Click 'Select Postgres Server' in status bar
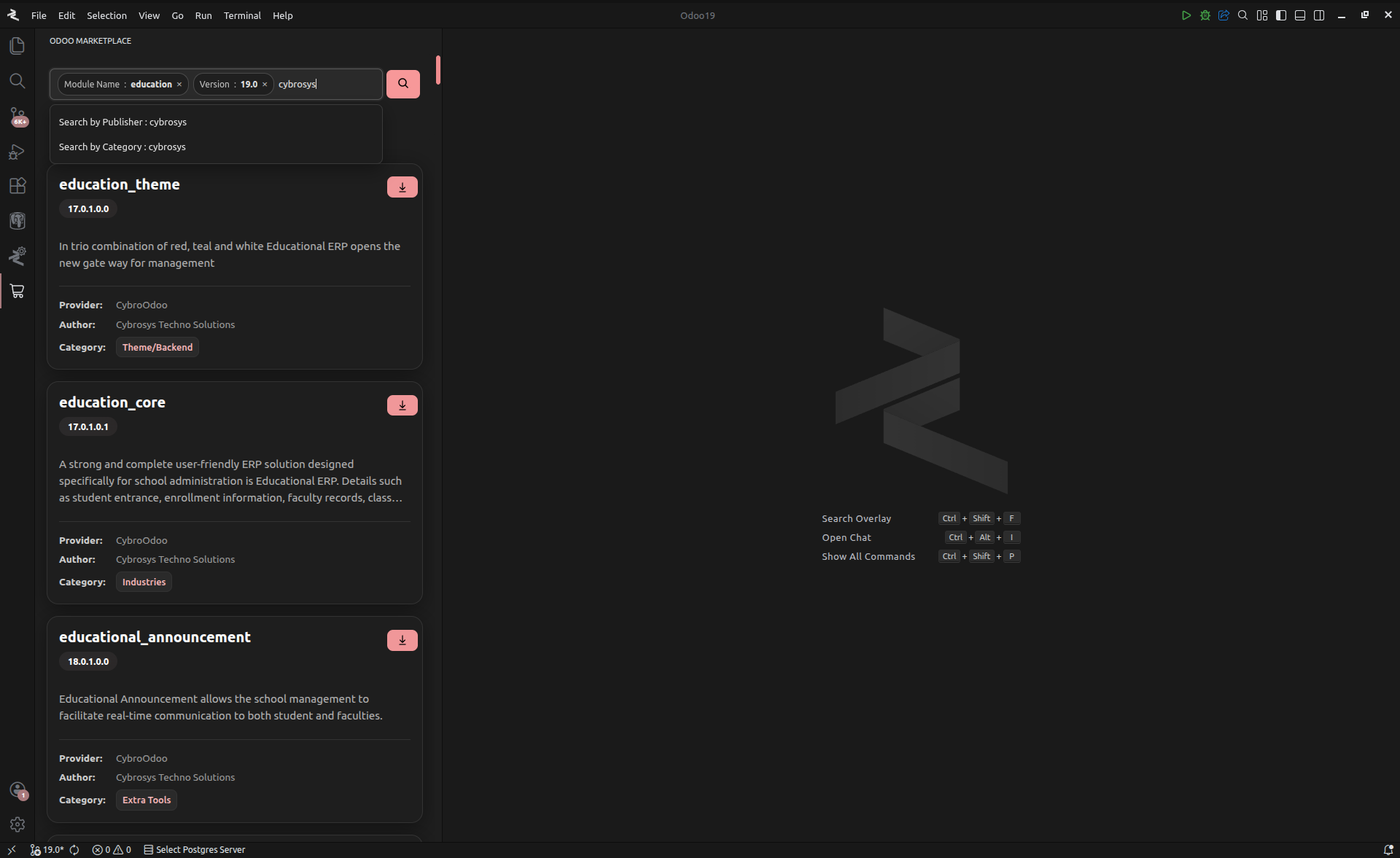 pyautogui.click(x=195, y=850)
